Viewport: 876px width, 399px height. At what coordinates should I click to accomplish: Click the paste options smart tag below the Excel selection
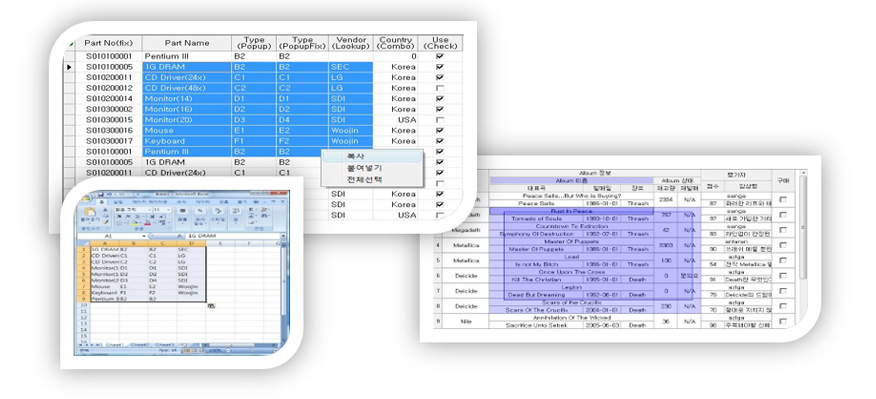[x=212, y=306]
